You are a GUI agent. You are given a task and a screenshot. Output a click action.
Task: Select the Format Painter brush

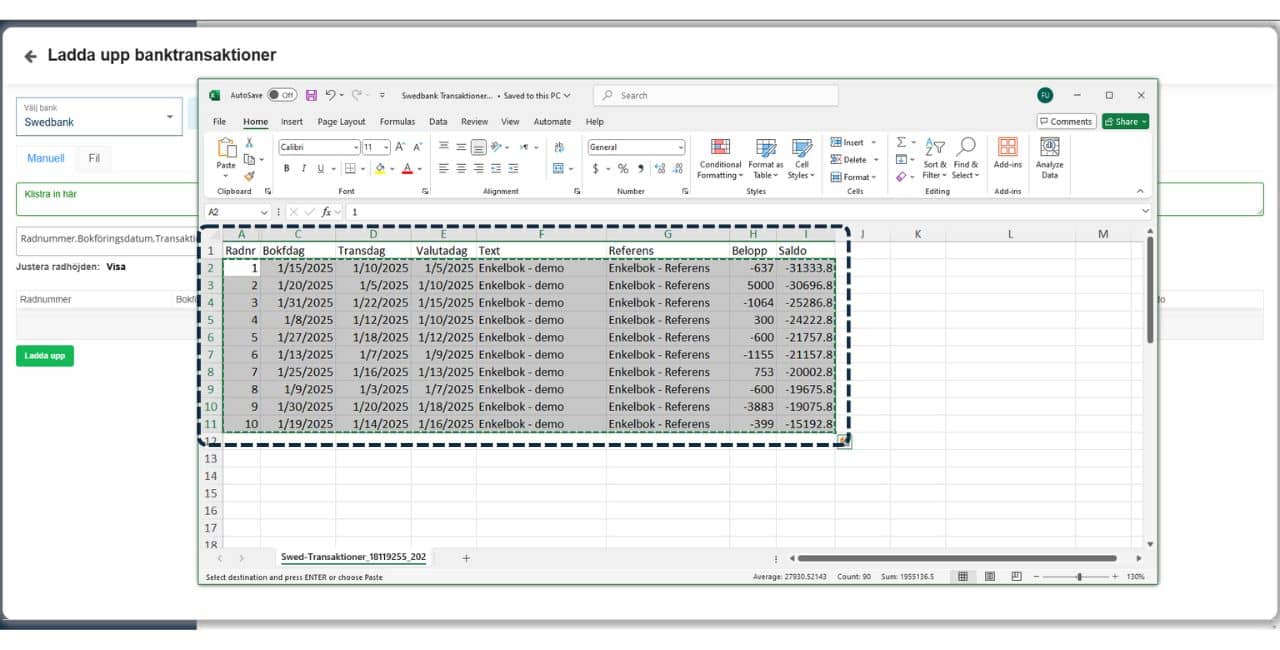click(x=249, y=175)
